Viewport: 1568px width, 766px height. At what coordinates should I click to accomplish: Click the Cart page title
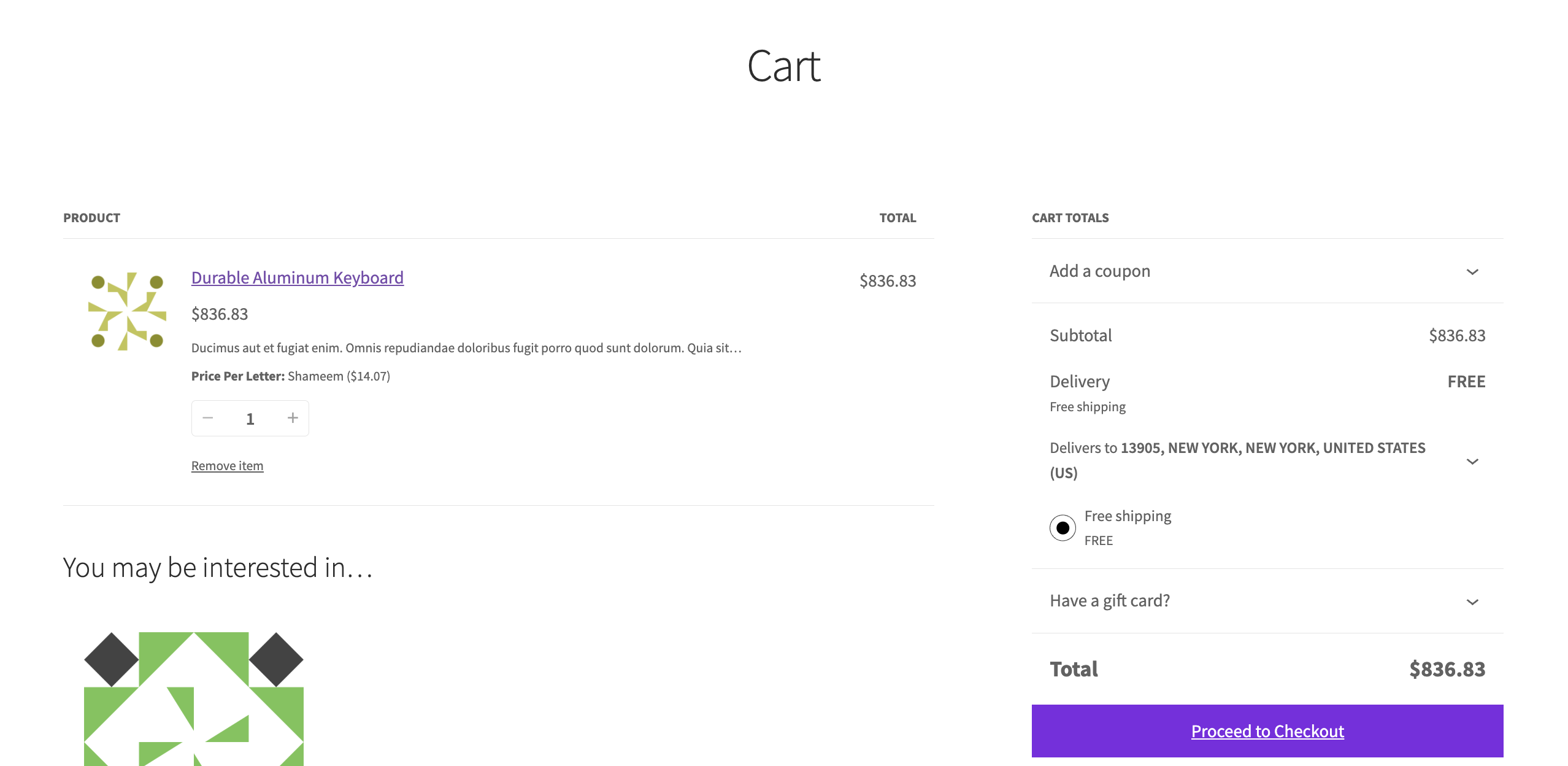[783, 66]
